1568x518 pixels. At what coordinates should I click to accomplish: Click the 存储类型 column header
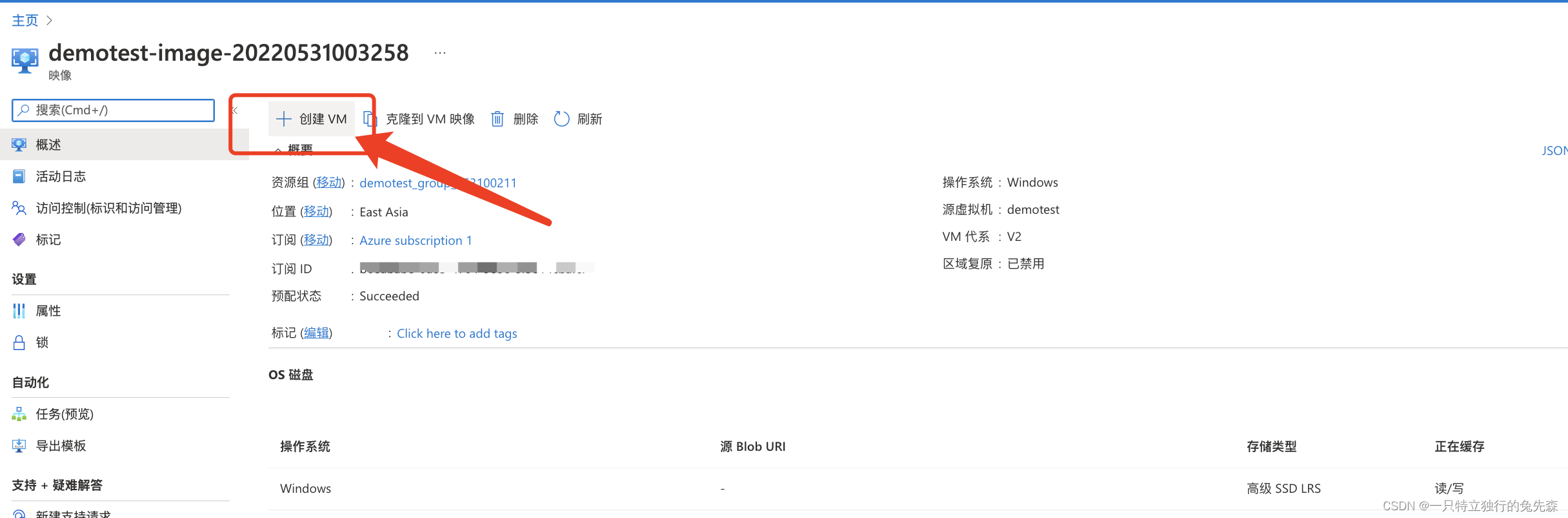1271,446
